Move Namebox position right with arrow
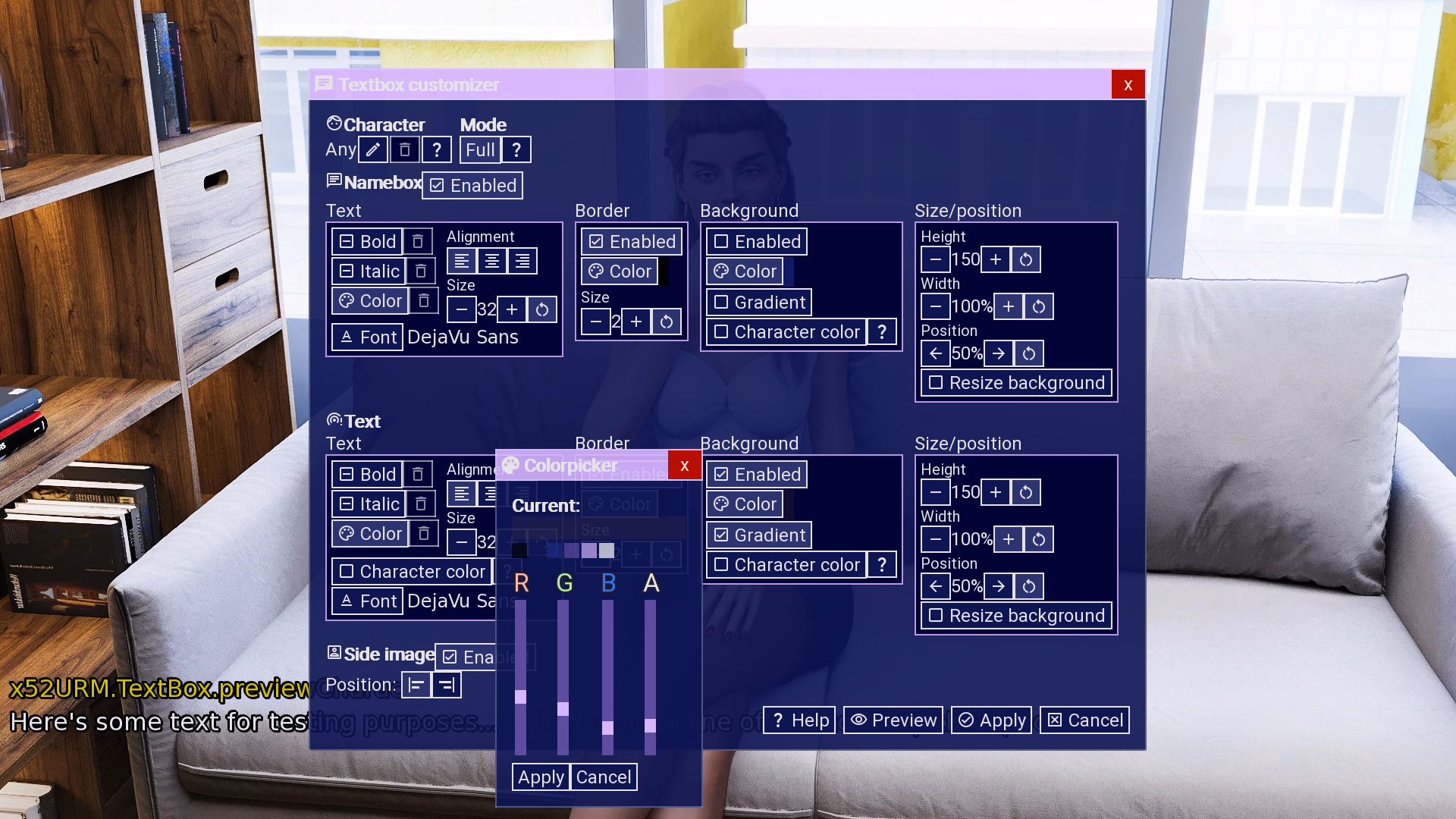The width and height of the screenshot is (1456, 819). click(999, 353)
